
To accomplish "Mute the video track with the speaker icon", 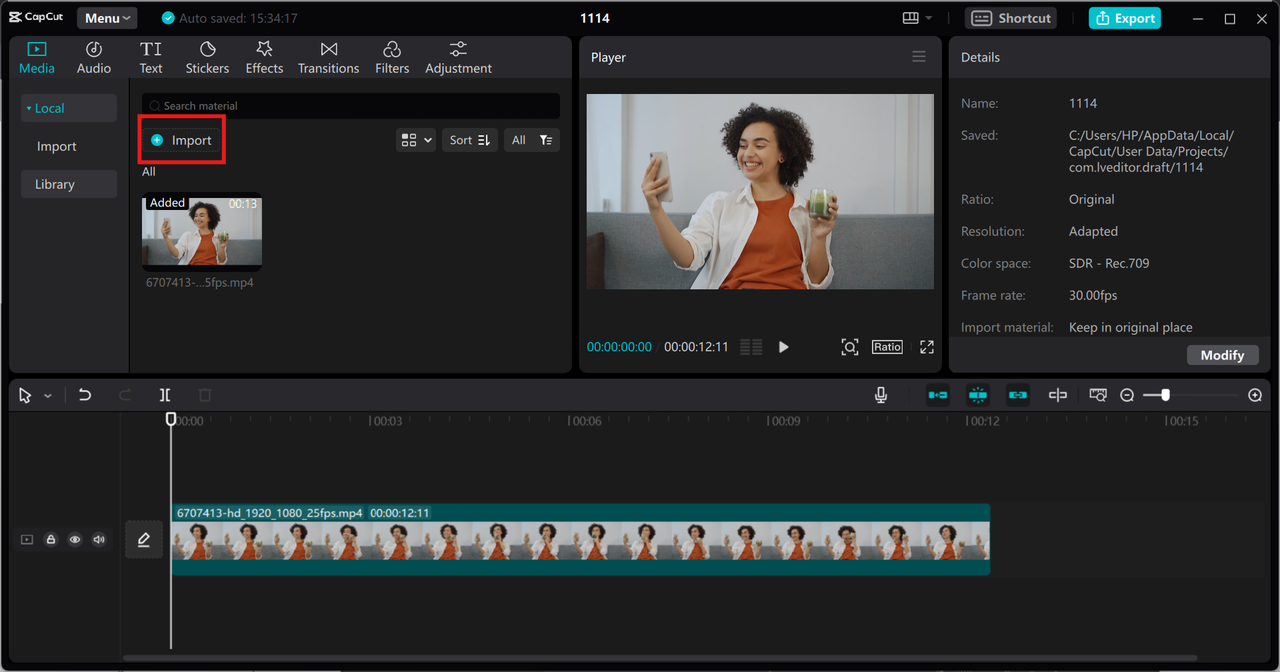I will pyautogui.click(x=98, y=539).
